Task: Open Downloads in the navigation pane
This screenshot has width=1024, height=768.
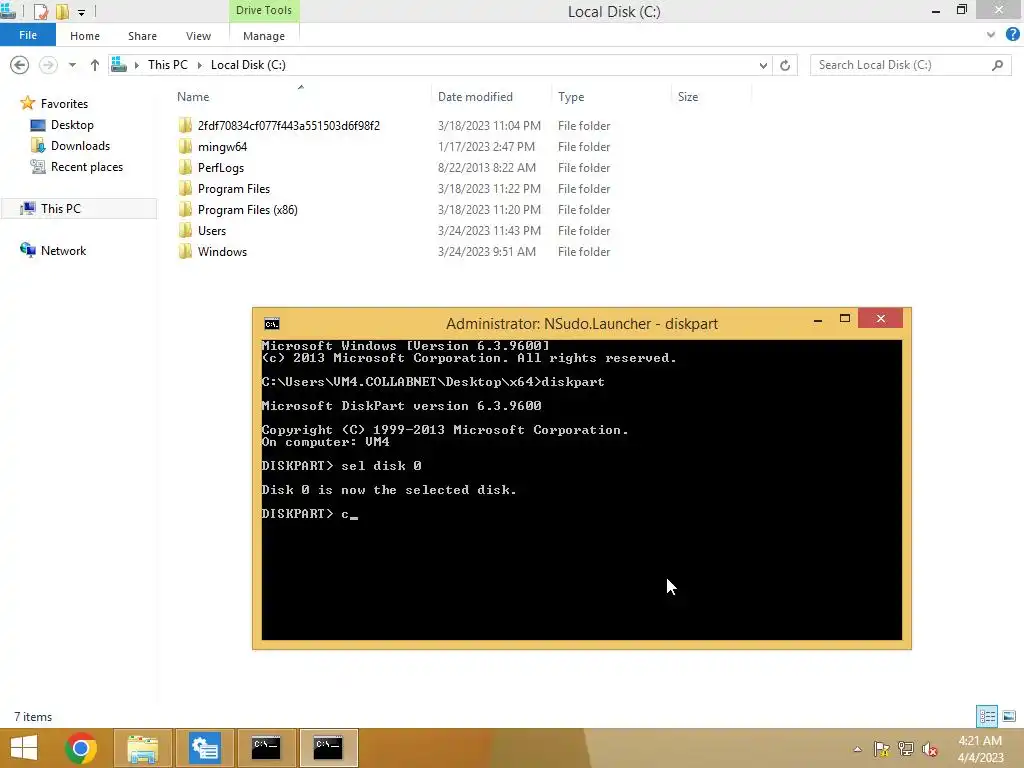Action: [x=80, y=146]
